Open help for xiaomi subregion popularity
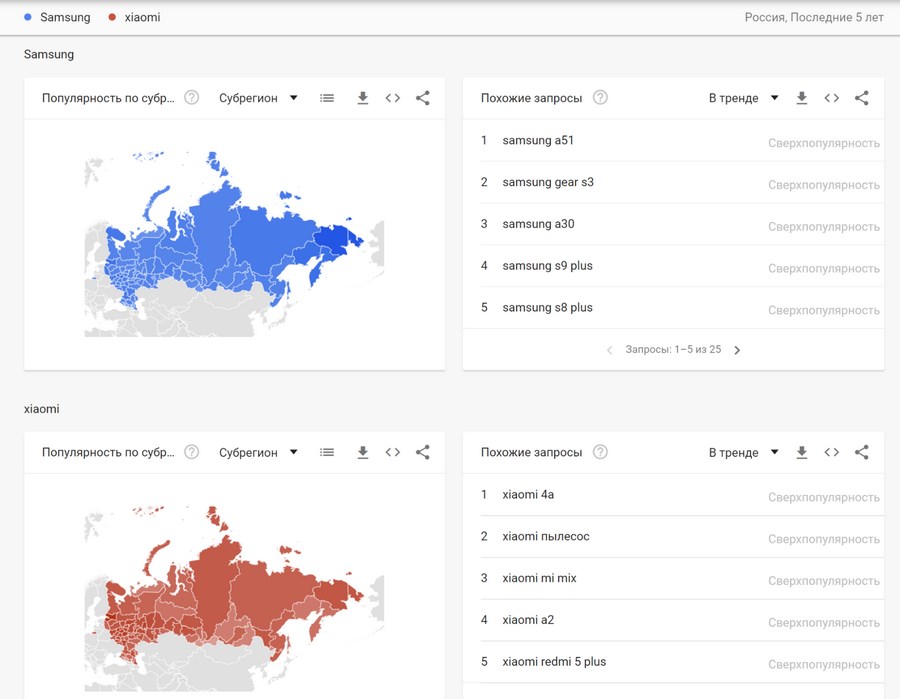This screenshot has width=900, height=699. tap(192, 452)
